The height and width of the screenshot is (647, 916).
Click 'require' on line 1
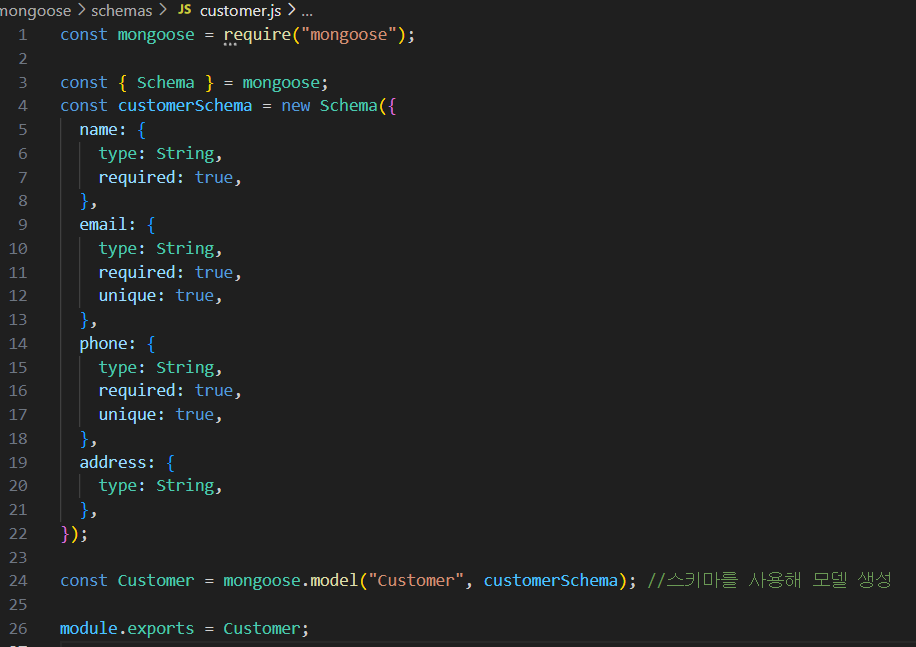257,35
